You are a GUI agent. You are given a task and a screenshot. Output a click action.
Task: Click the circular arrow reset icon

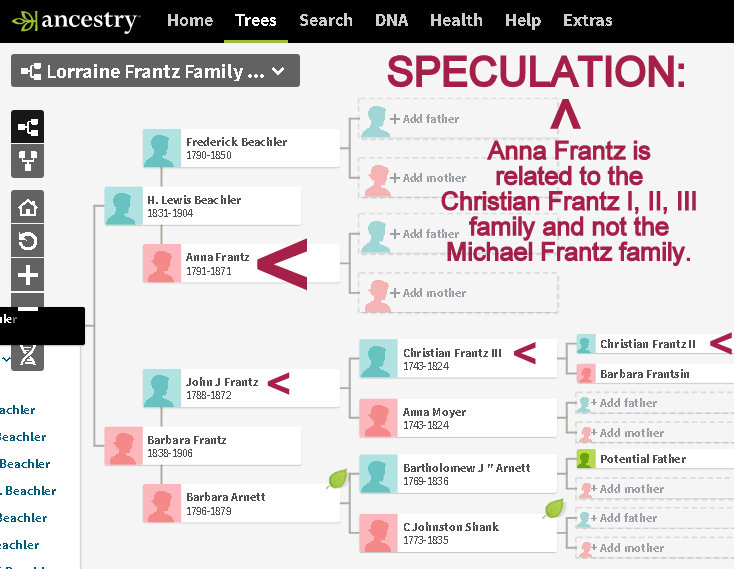pos(28,241)
